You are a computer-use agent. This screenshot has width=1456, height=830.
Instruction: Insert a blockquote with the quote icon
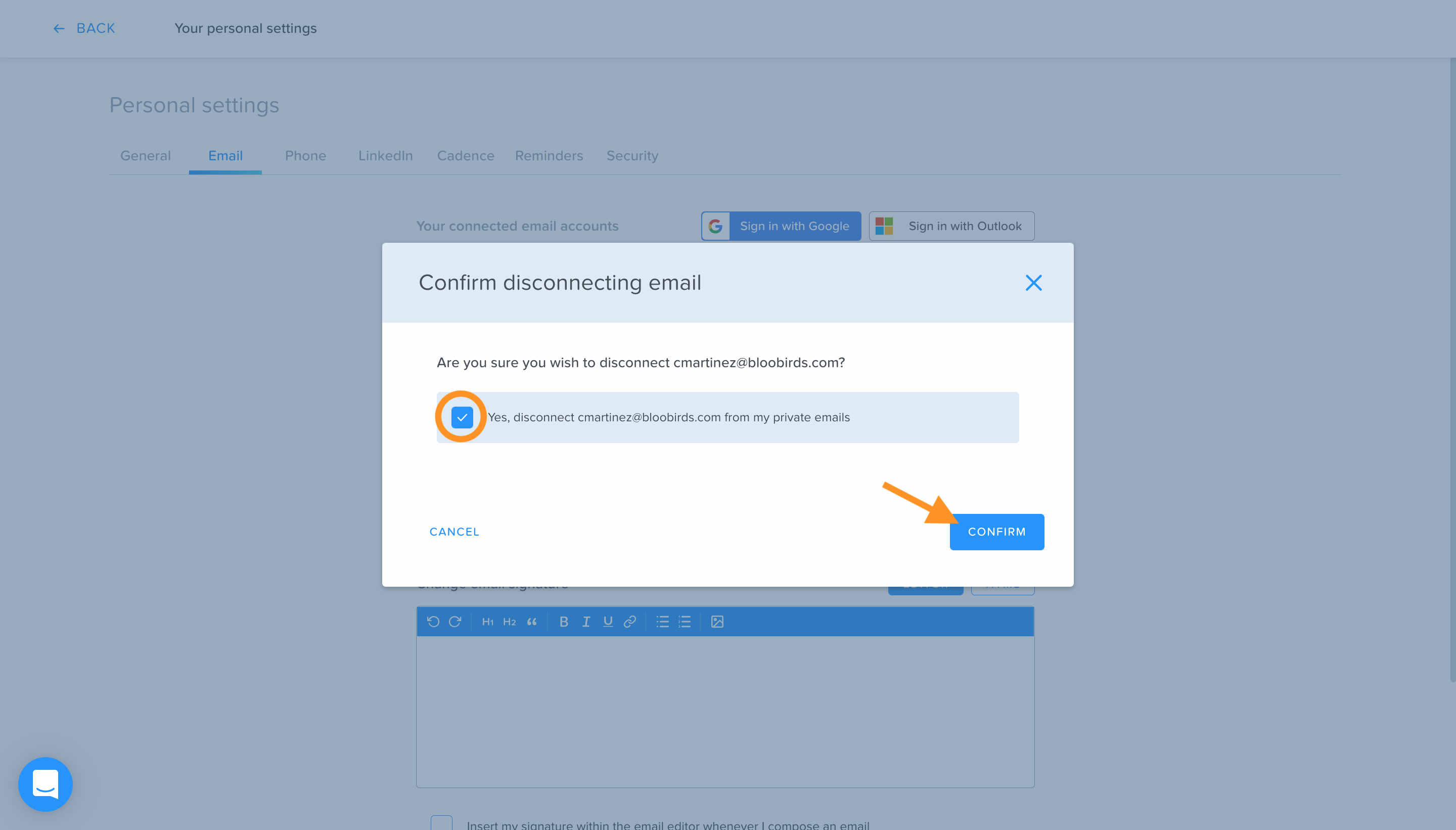[531, 622]
